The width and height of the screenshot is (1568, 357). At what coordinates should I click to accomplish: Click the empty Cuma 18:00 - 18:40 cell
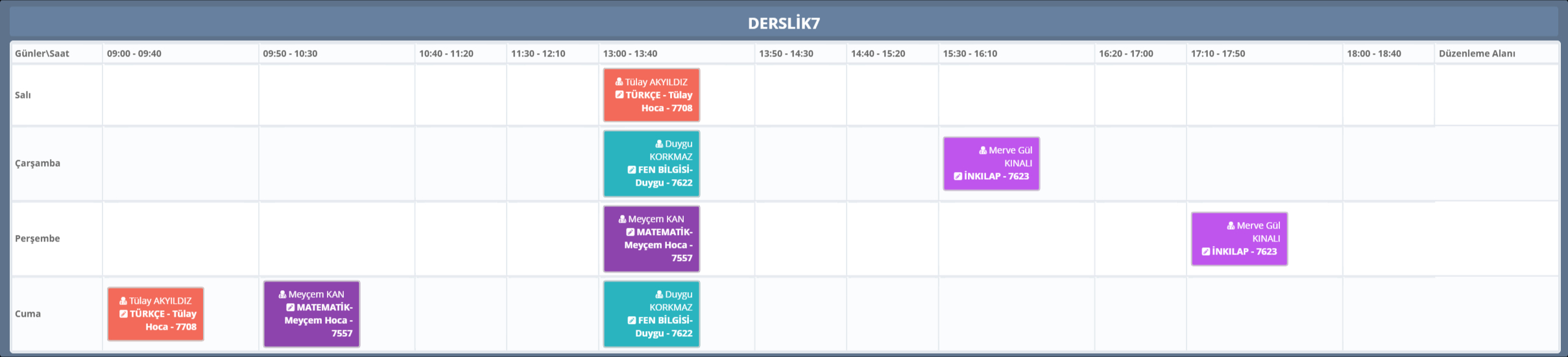(1388, 314)
